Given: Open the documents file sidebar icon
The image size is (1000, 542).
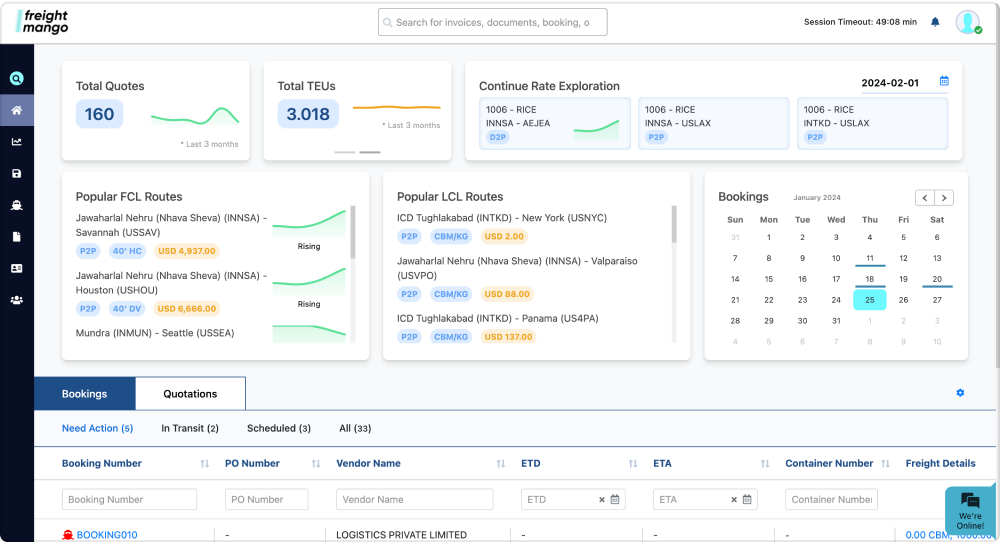Looking at the screenshot, I should (16, 237).
